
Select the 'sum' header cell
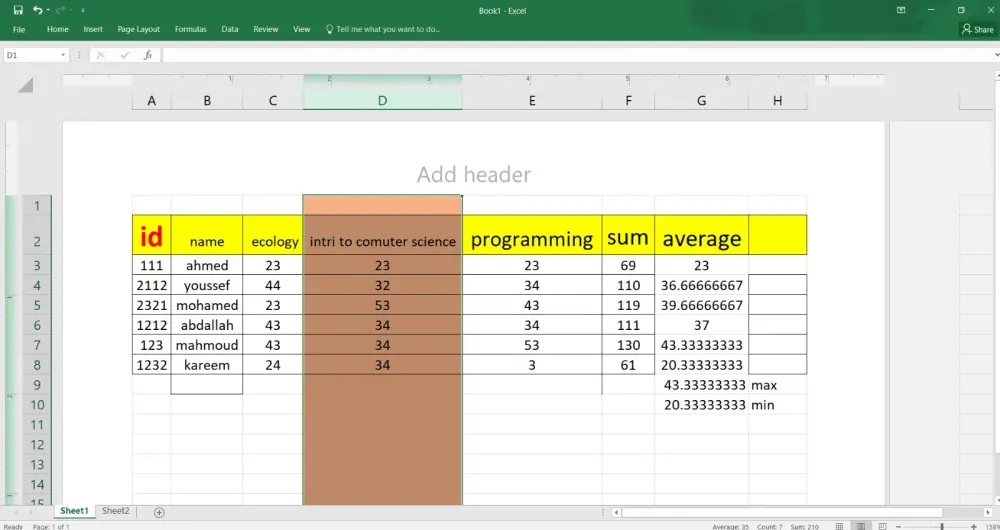(x=628, y=235)
